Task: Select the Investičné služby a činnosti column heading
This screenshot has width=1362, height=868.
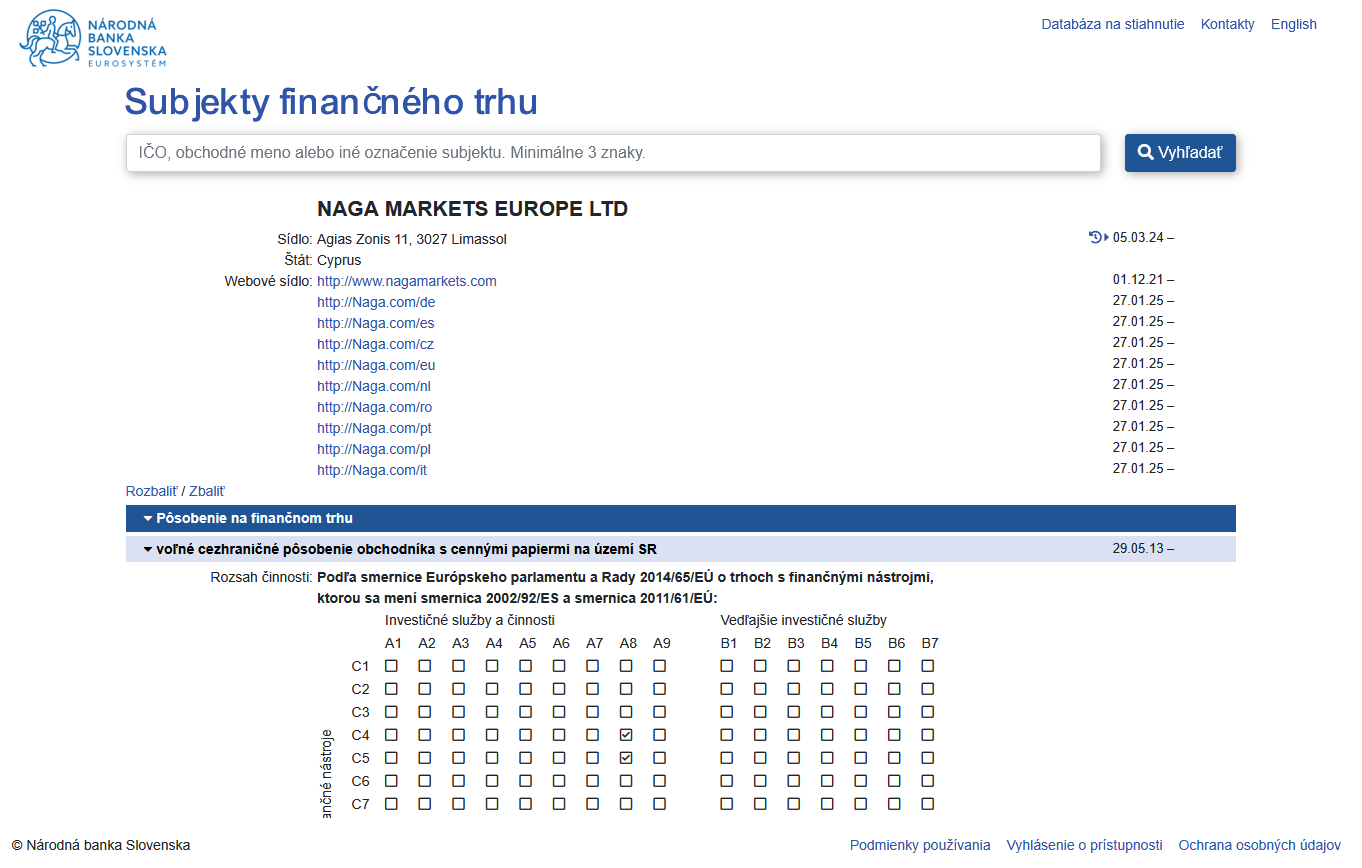Action: [470, 620]
